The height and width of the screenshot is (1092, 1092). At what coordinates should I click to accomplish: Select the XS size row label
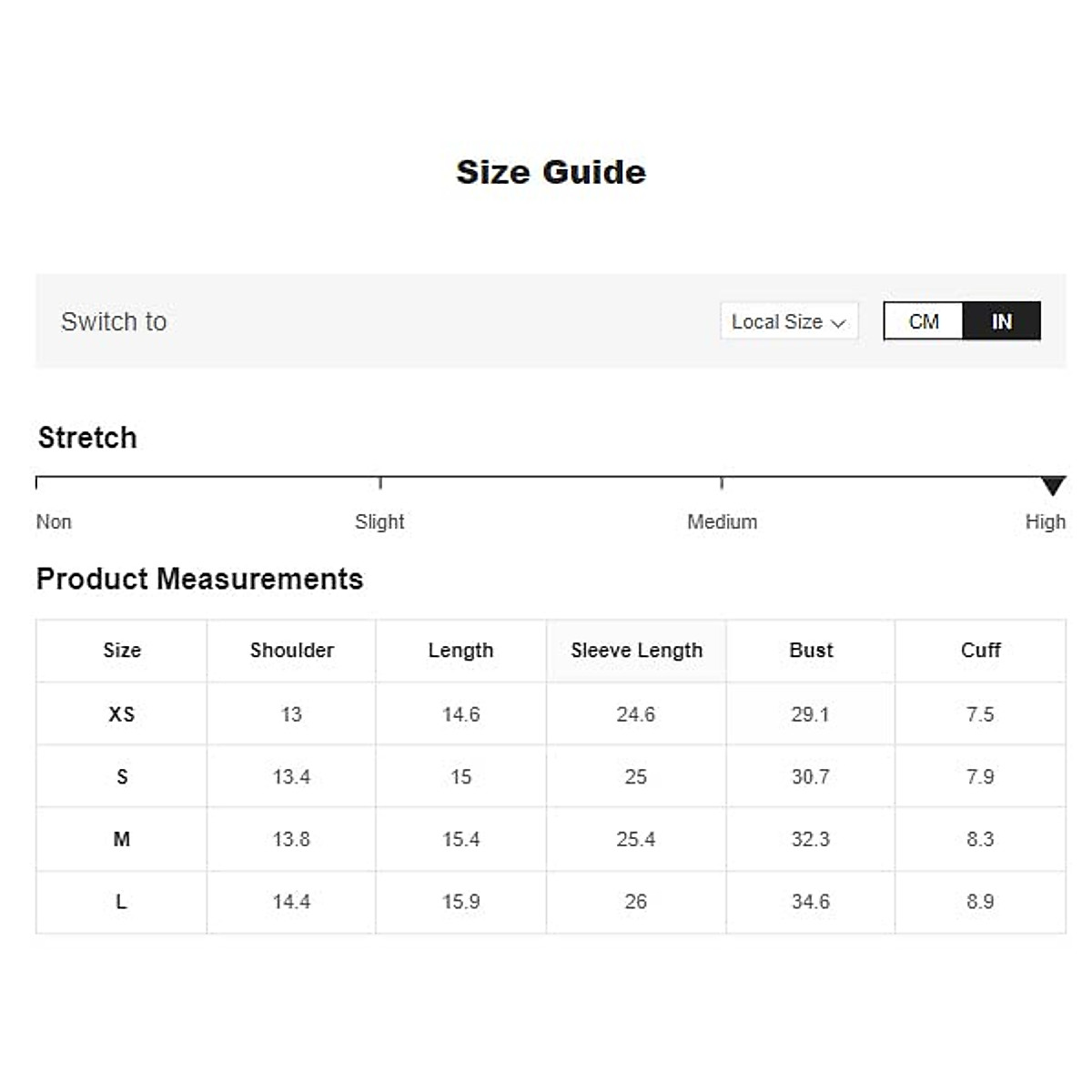tap(121, 714)
